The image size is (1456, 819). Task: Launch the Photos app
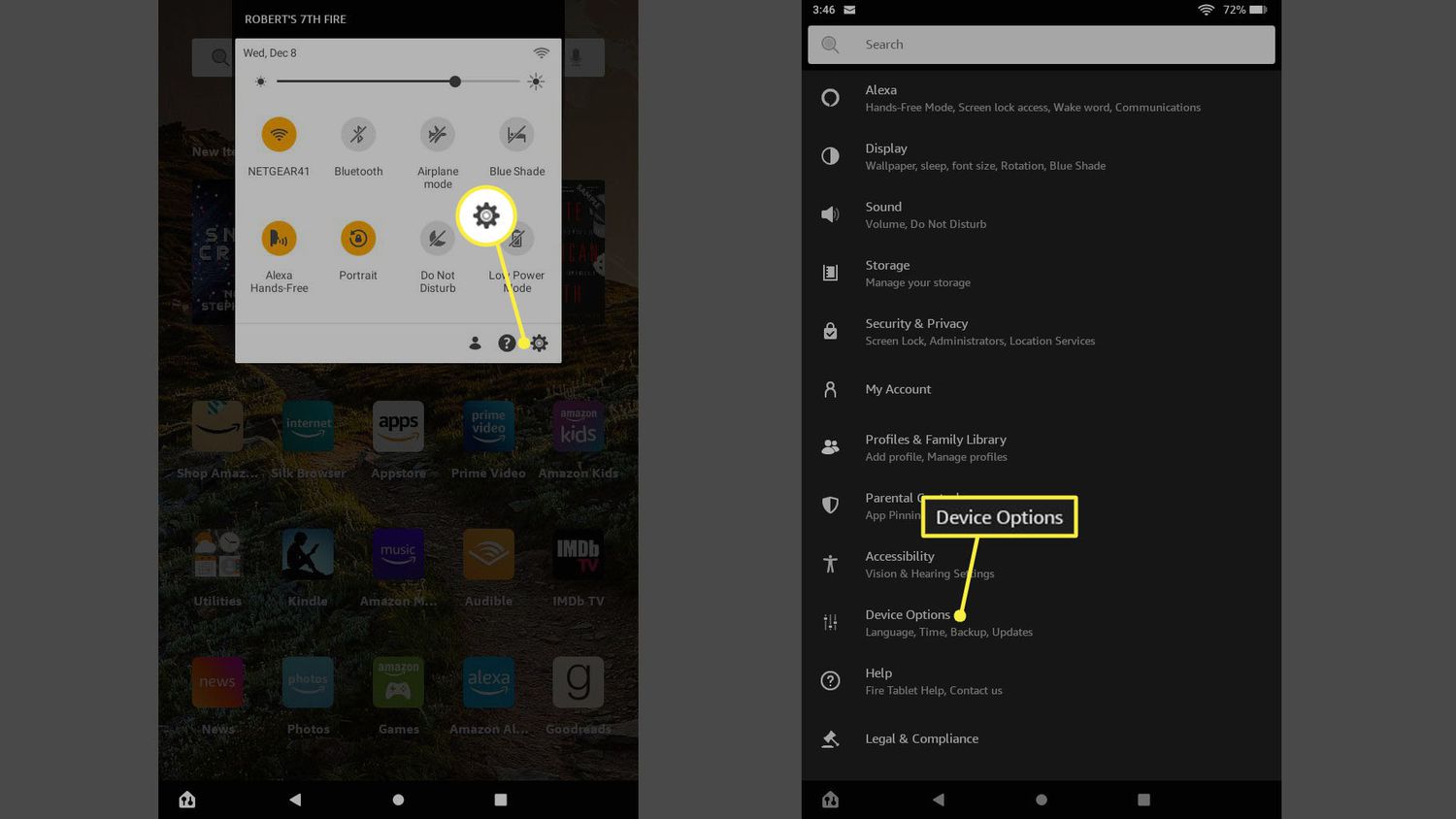(x=308, y=682)
